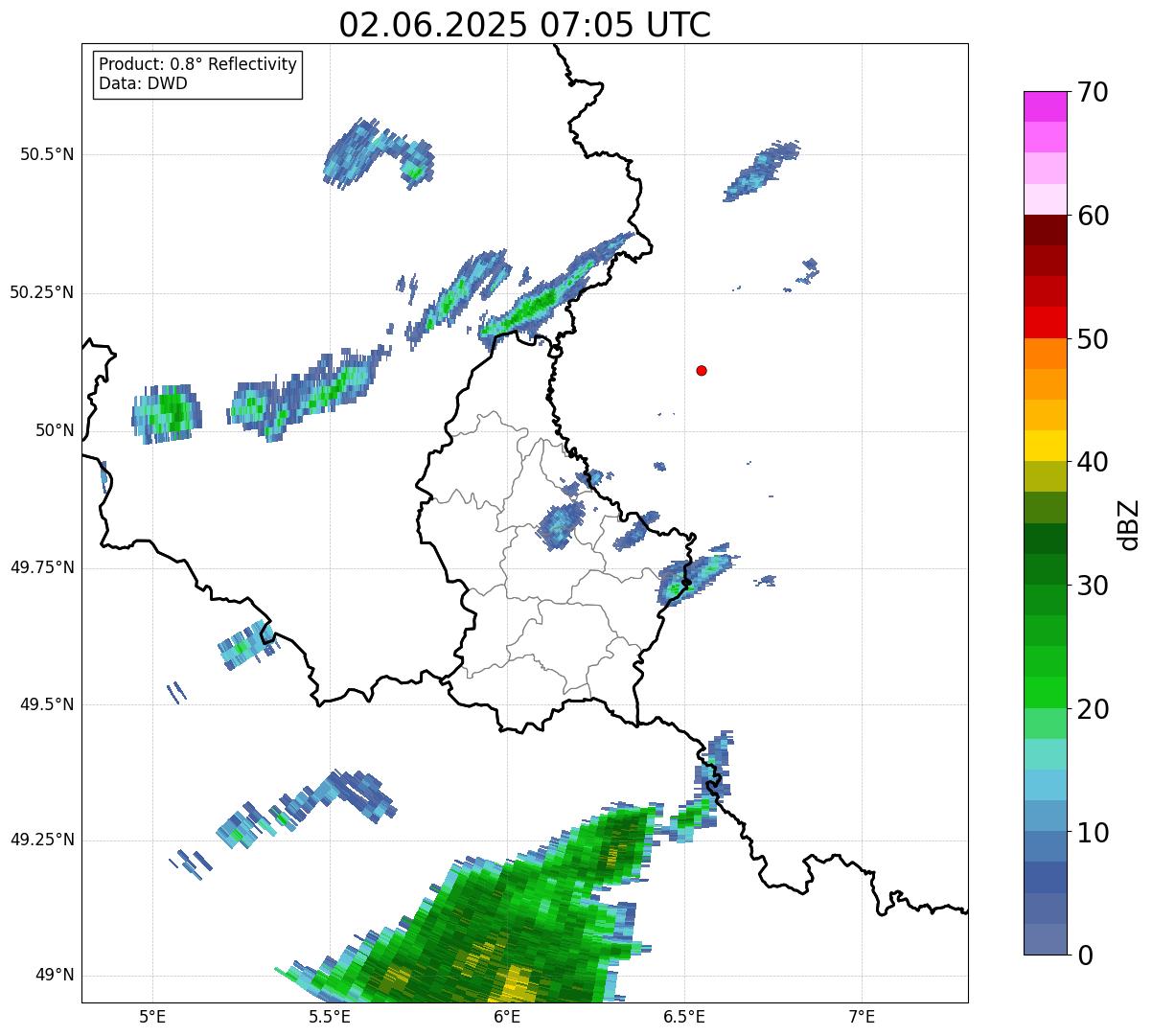Click the title "02.06.2025 07:05 UTC"
This screenshot has width=1152, height=1036.
click(x=525, y=25)
